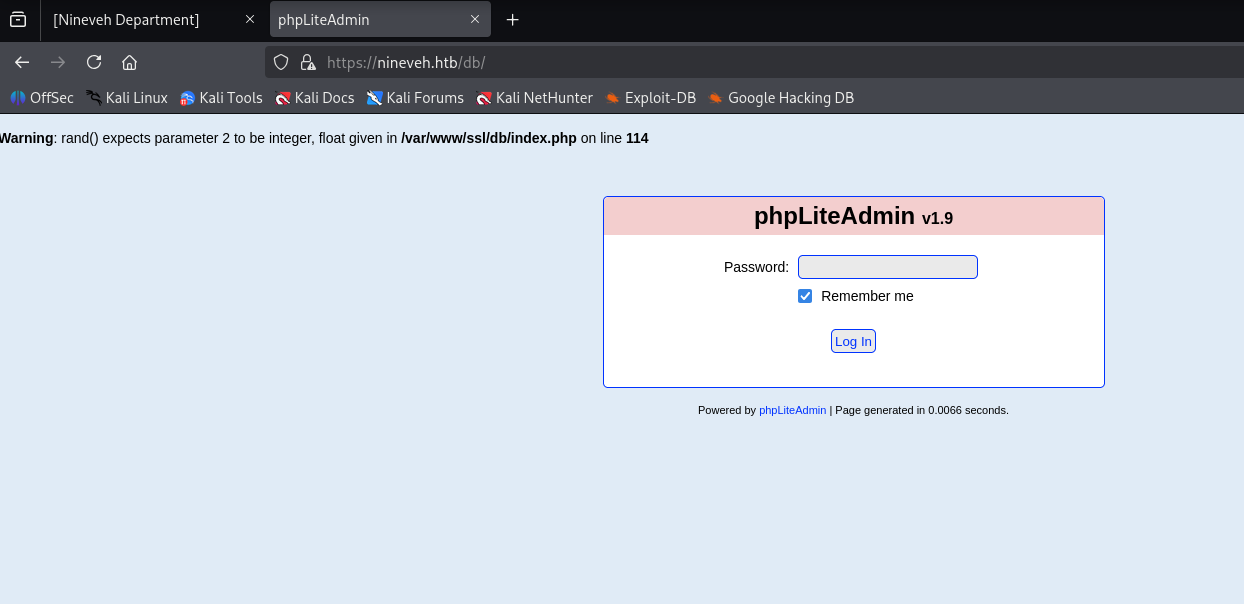The image size is (1244, 604).
Task: Click the /var/www/ssl/db/index.php path in the warning
Action: click(489, 138)
